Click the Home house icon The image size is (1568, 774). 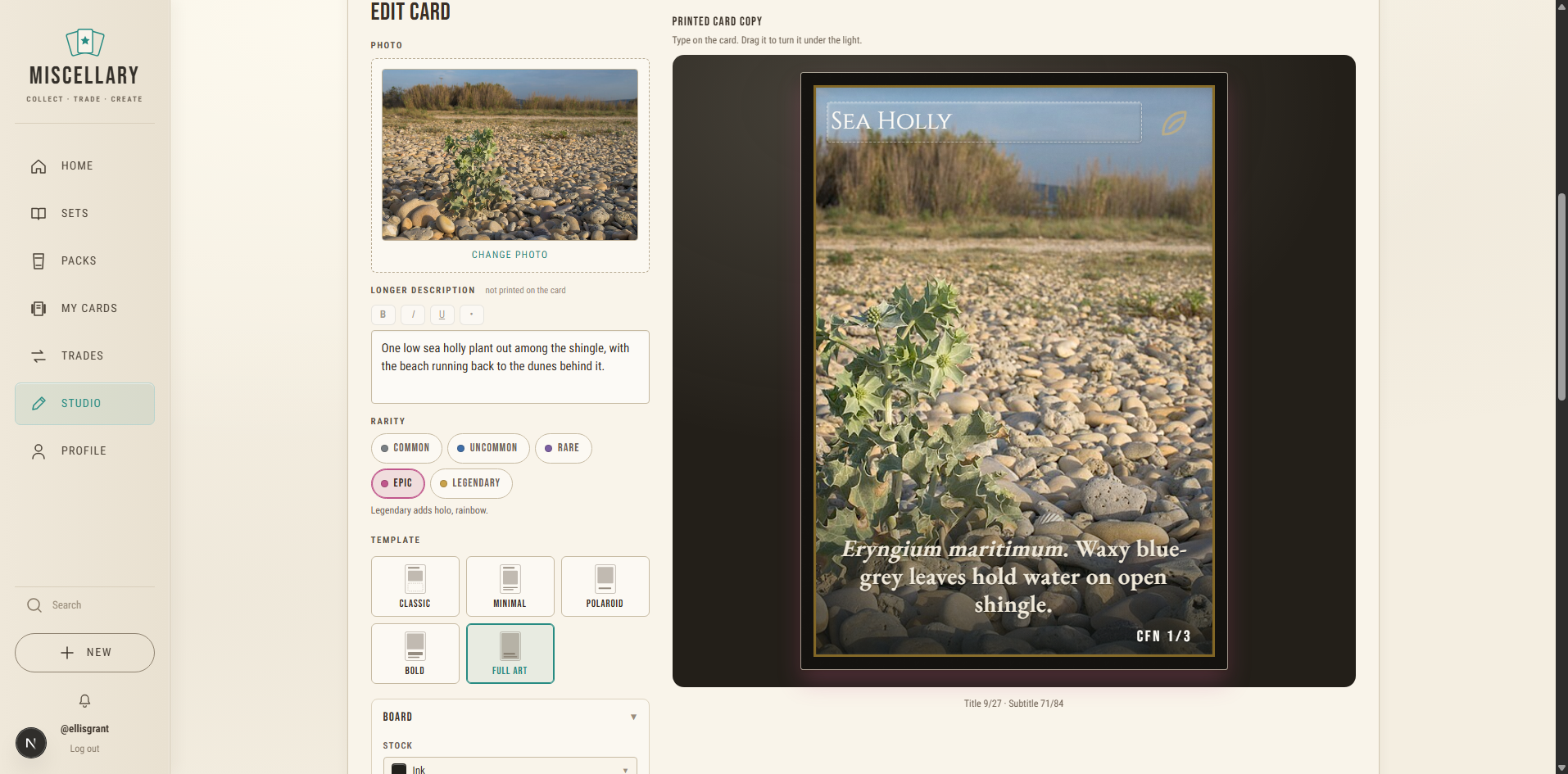tap(39, 166)
